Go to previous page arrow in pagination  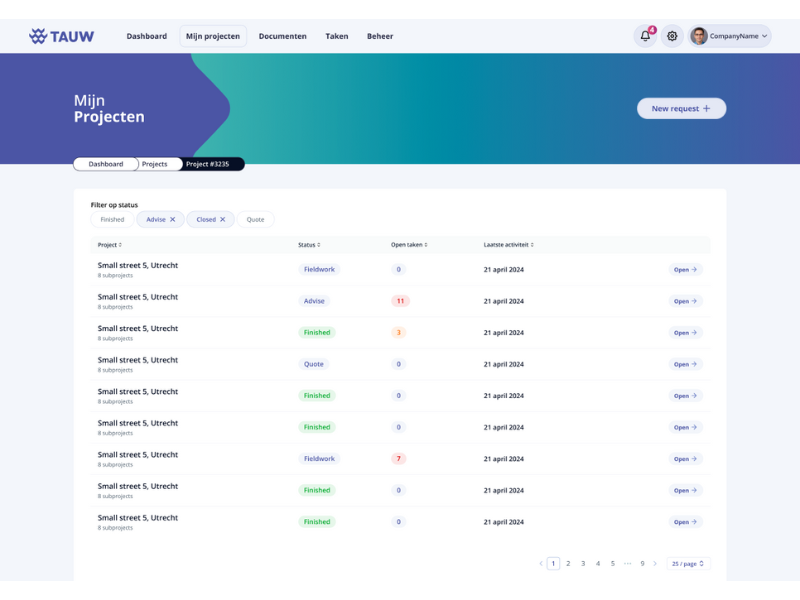[x=541, y=564]
